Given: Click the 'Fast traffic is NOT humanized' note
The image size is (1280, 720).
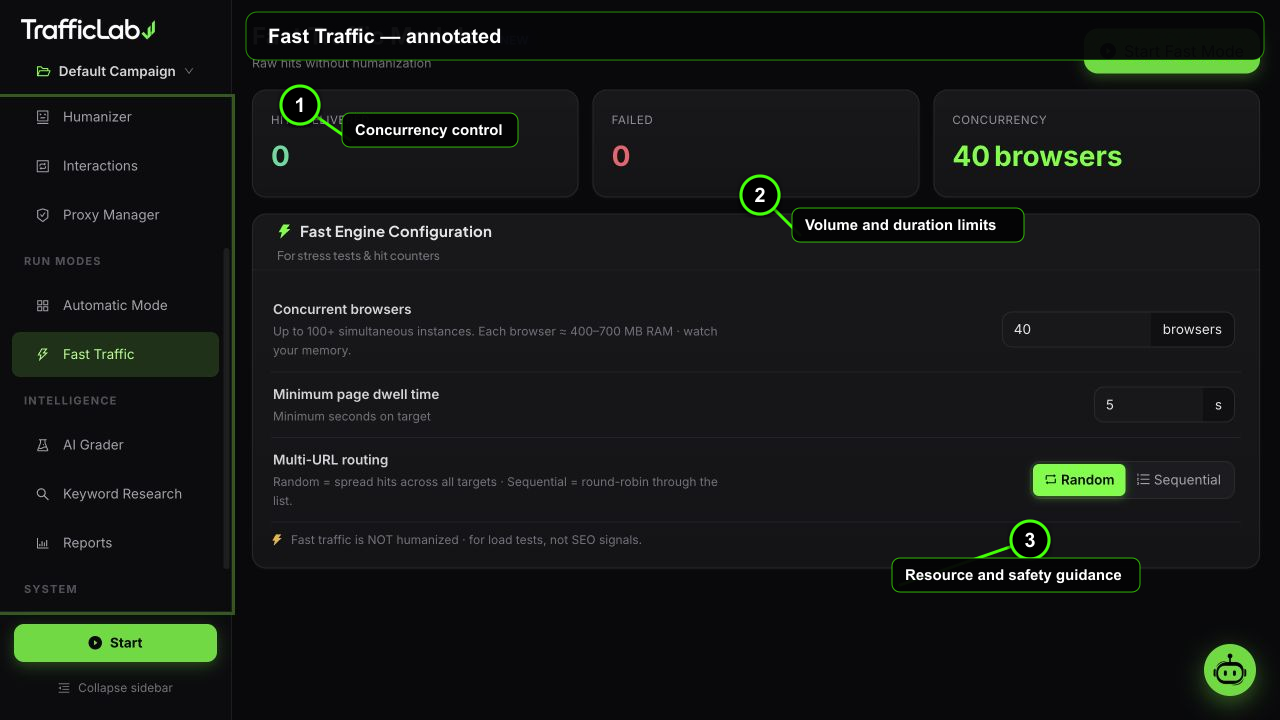Looking at the screenshot, I should tap(466, 540).
